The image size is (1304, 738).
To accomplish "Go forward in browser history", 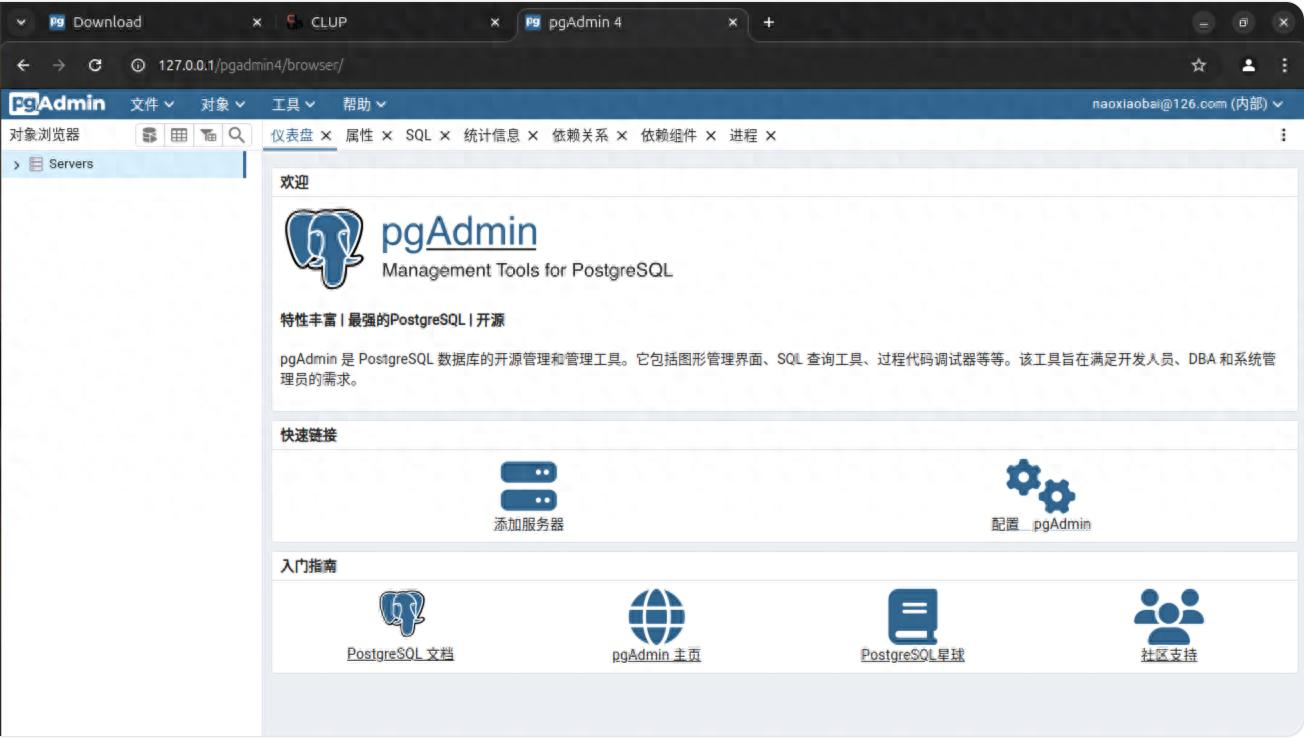I will tap(59, 65).
